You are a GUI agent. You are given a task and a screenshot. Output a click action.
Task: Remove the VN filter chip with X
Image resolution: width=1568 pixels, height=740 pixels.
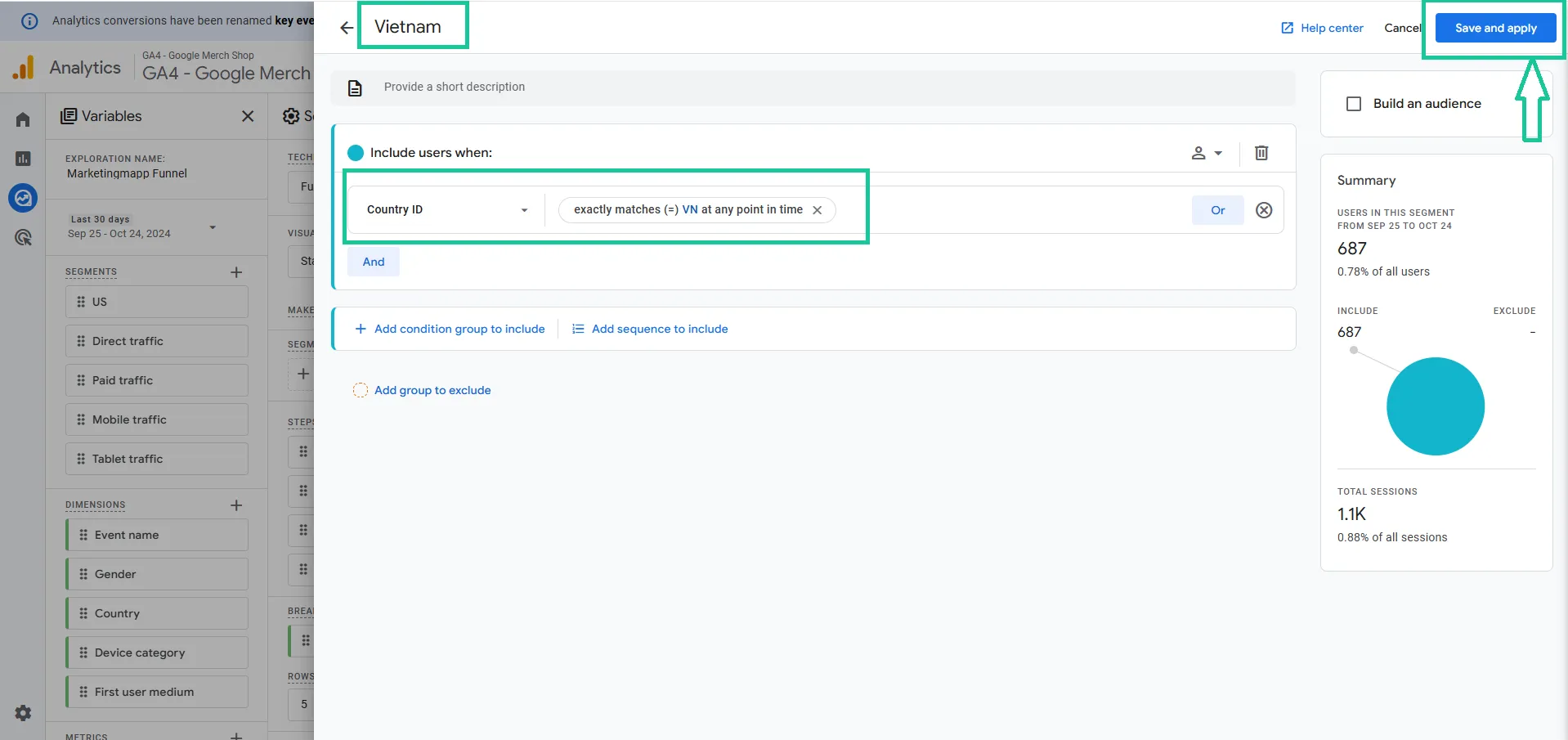[817, 210]
